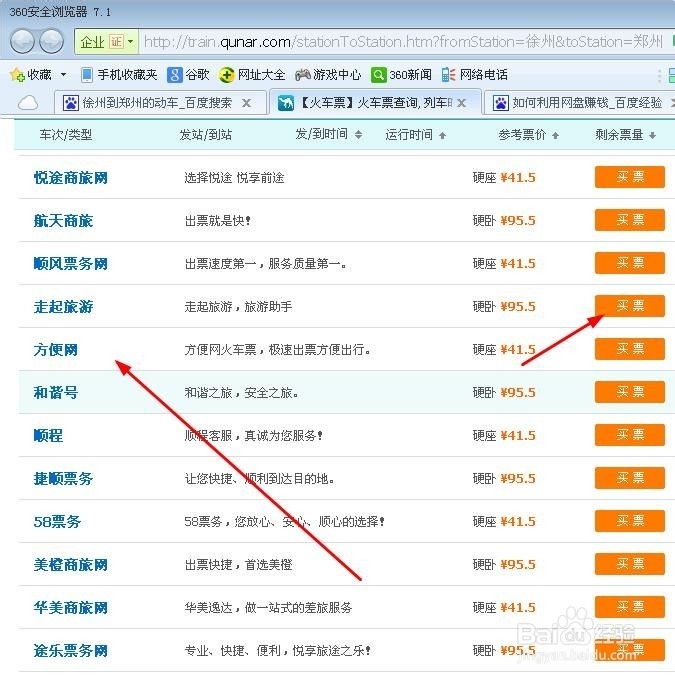675x679 pixels.
Task: Click the browser back arrow button
Action: [x=22, y=42]
